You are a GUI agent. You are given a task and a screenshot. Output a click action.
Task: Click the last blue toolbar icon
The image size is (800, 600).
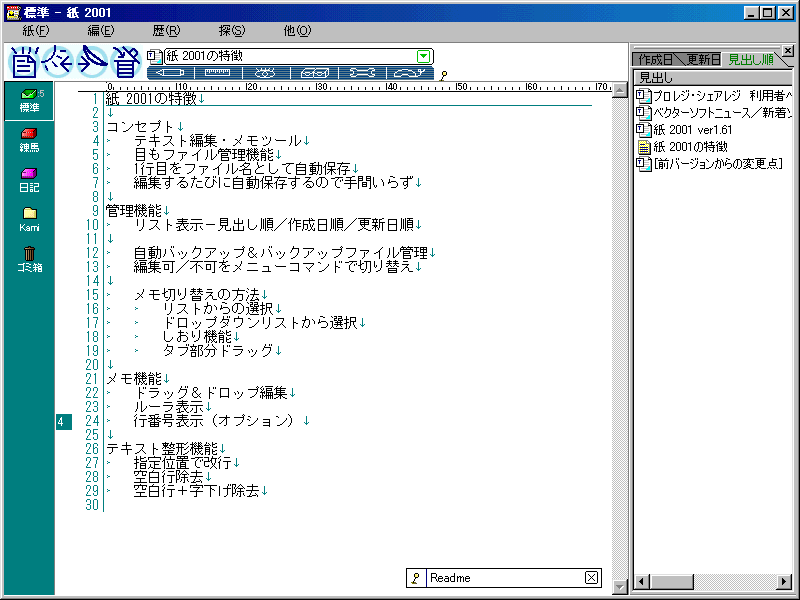pos(410,73)
